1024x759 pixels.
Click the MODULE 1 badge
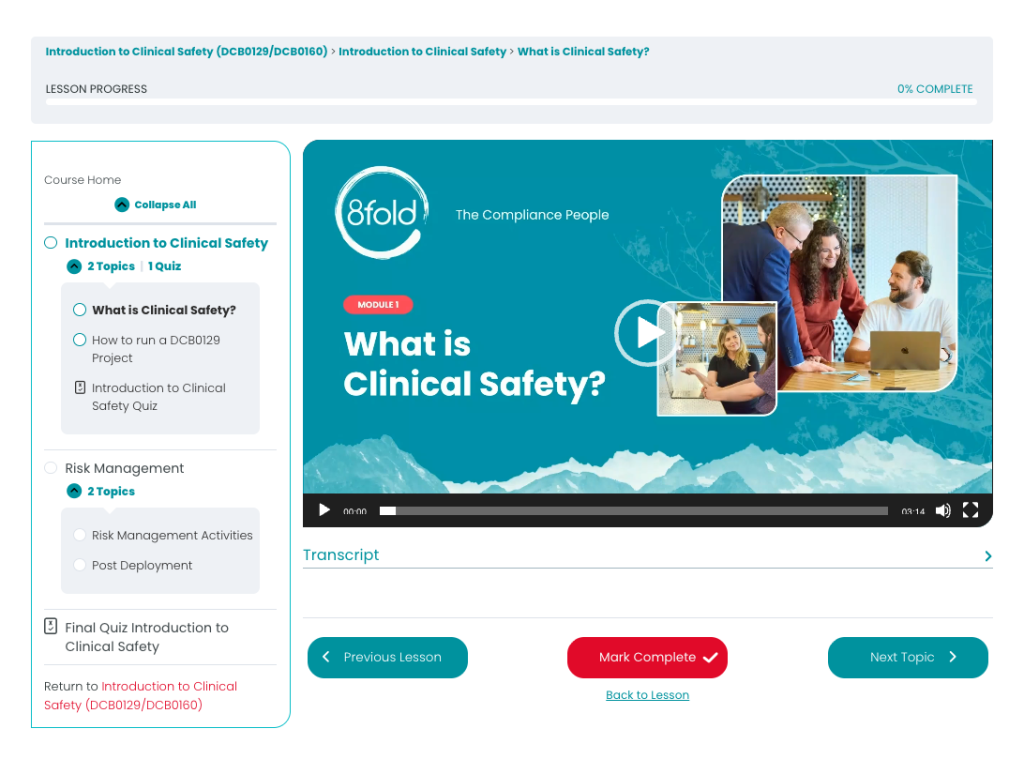pos(378,304)
